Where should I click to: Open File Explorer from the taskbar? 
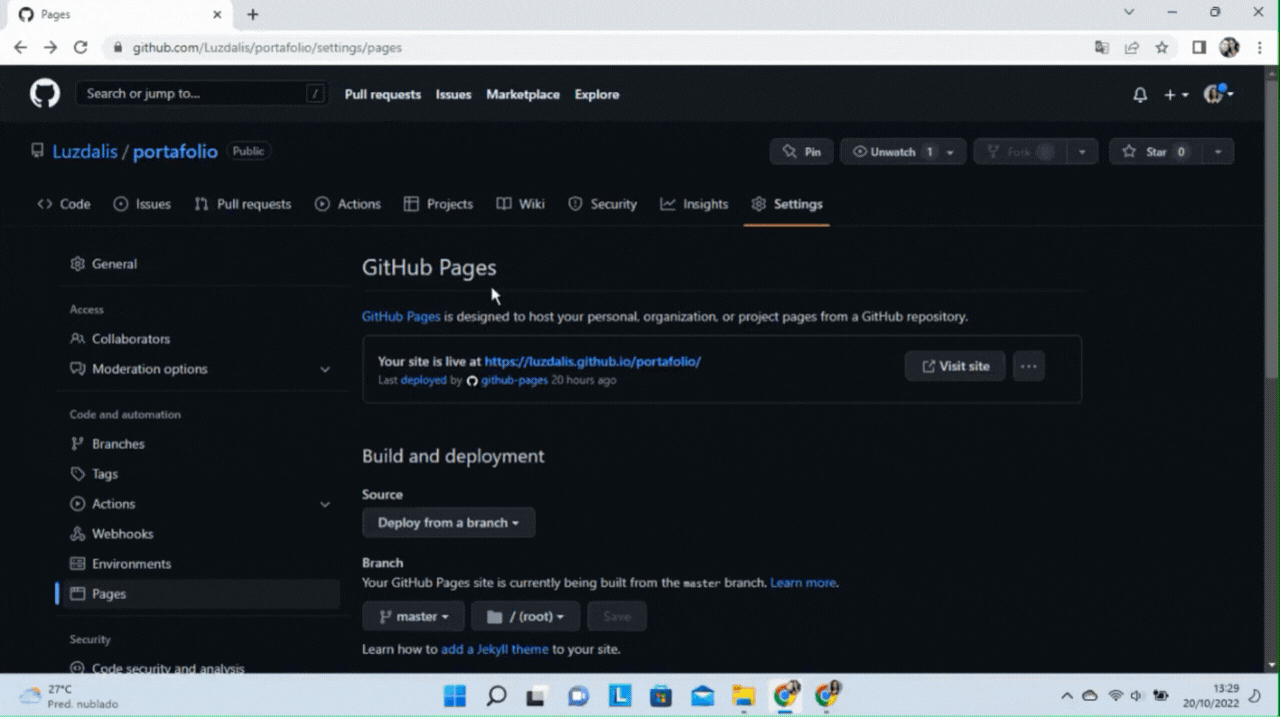tap(743, 696)
